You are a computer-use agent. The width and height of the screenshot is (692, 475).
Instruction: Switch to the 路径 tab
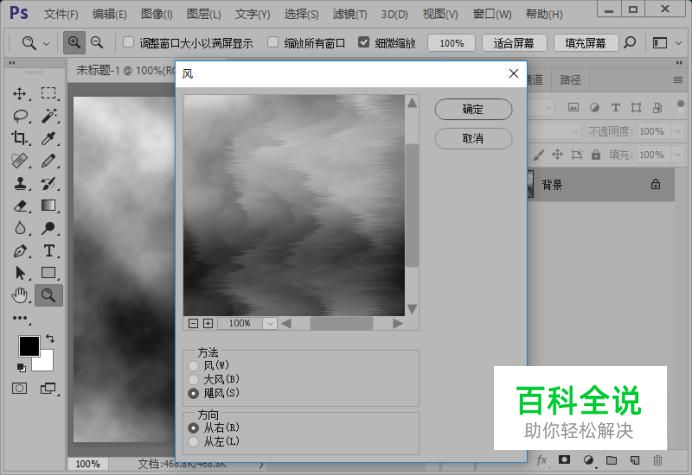pyautogui.click(x=570, y=80)
